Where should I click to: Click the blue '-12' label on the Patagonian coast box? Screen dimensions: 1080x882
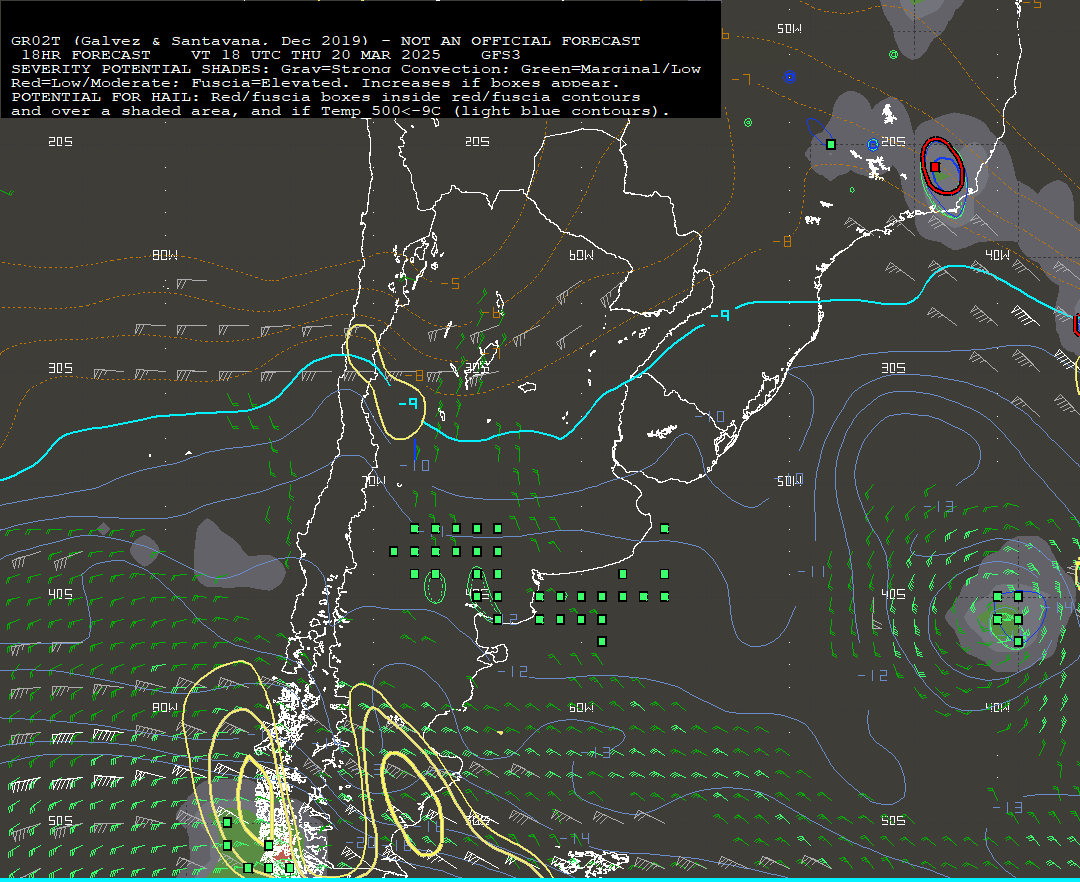[x=505, y=619]
